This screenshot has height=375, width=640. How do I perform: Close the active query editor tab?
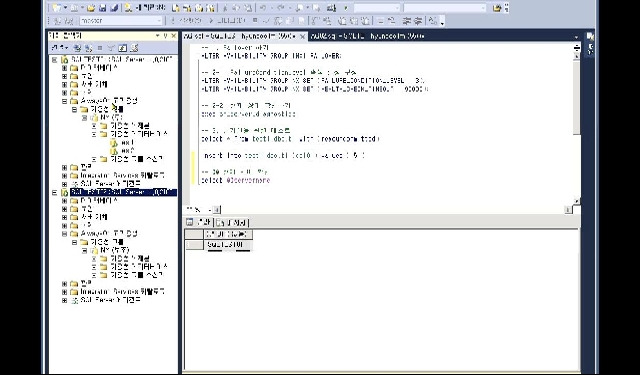pos(302,37)
